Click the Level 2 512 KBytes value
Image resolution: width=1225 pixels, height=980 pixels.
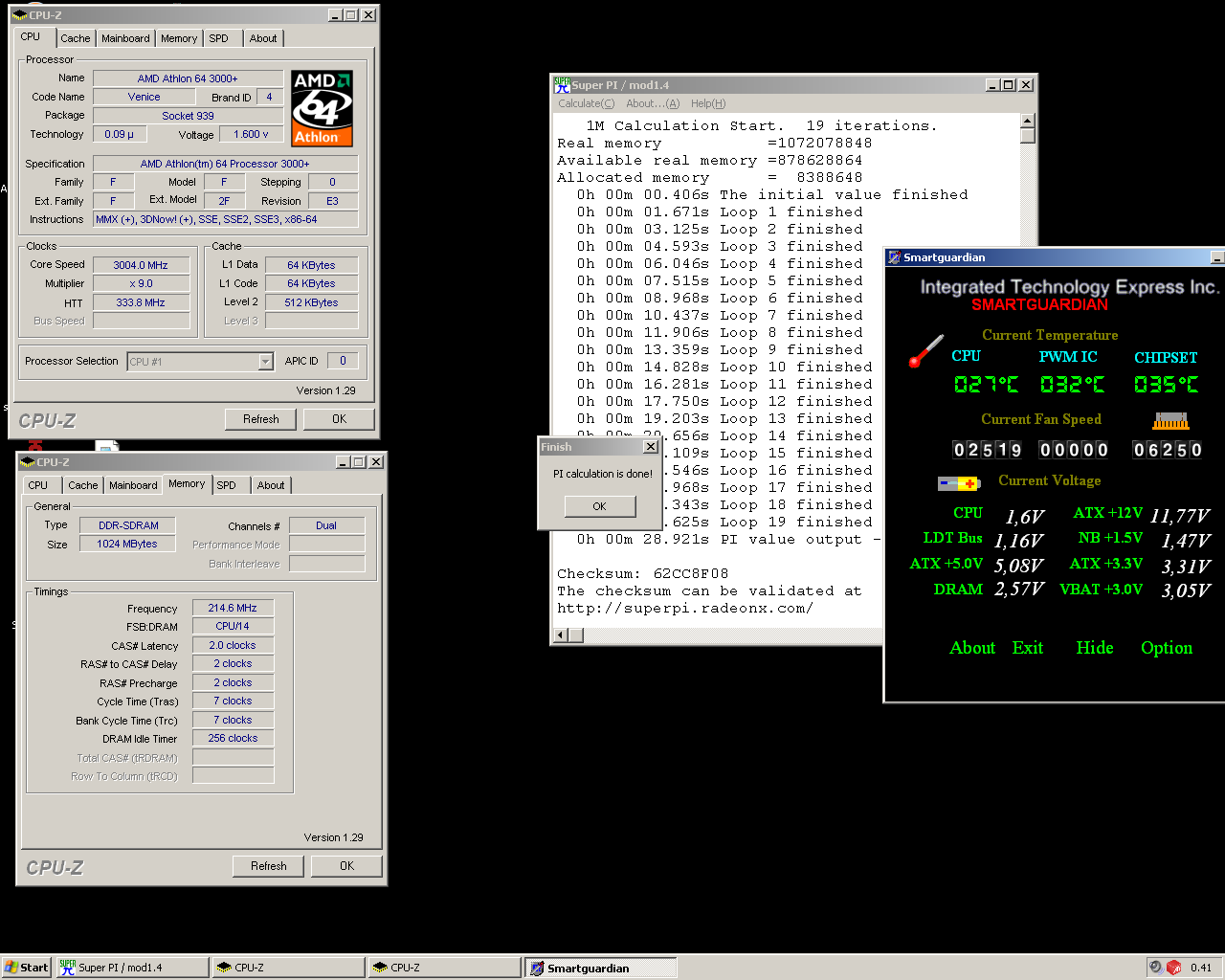tap(312, 302)
